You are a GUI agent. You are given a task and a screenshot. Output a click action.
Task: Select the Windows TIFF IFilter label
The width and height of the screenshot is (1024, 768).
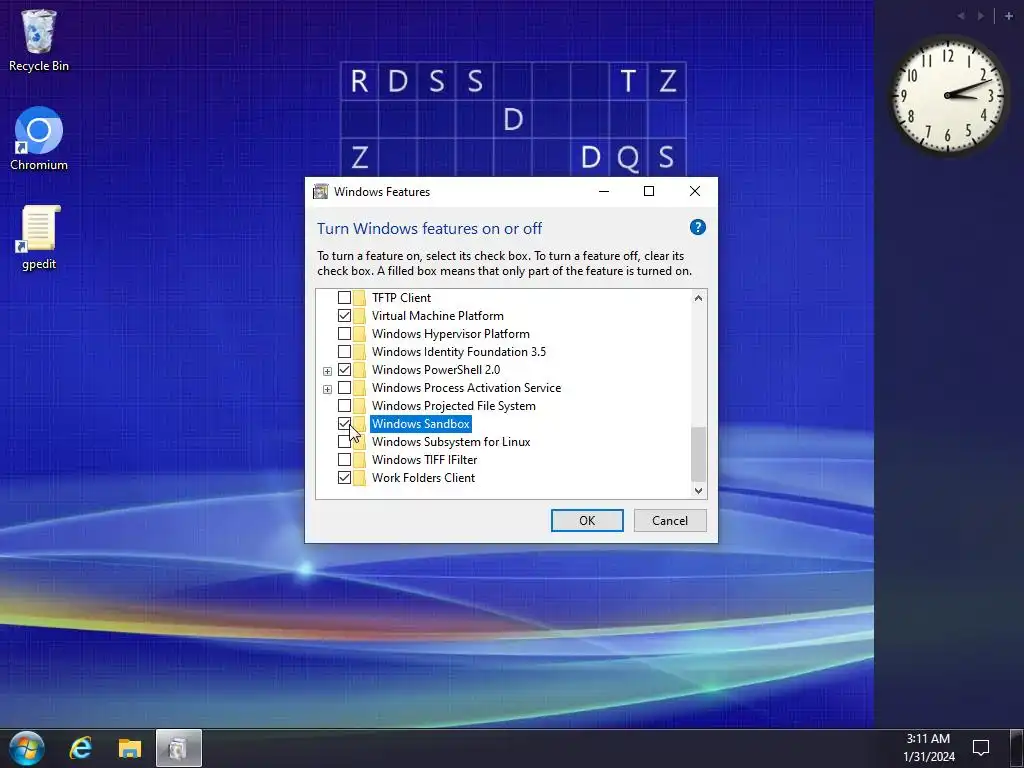424,460
